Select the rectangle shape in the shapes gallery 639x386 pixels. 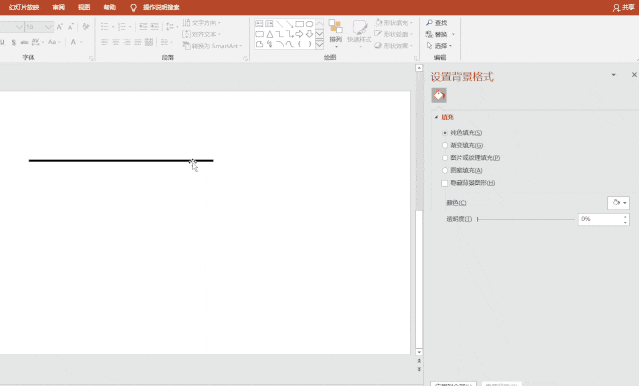tap(300, 24)
